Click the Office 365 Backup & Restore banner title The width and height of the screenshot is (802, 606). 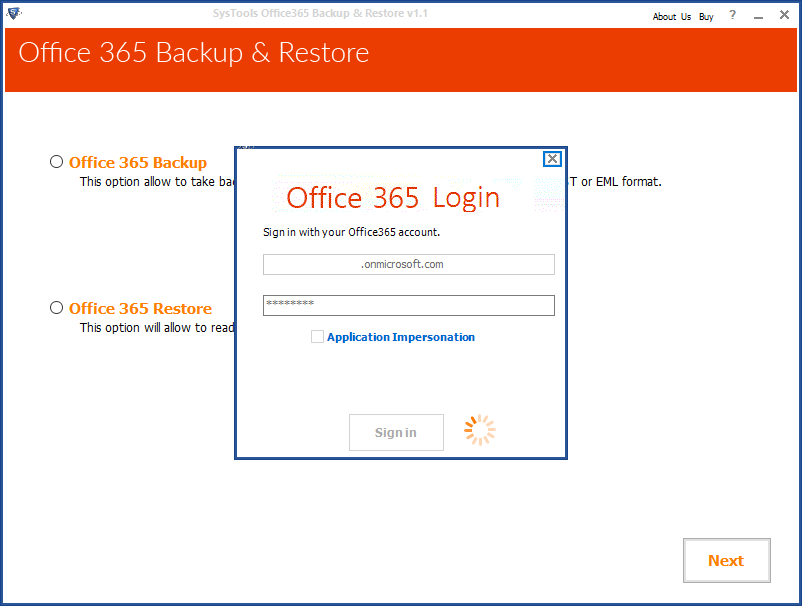(194, 53)
